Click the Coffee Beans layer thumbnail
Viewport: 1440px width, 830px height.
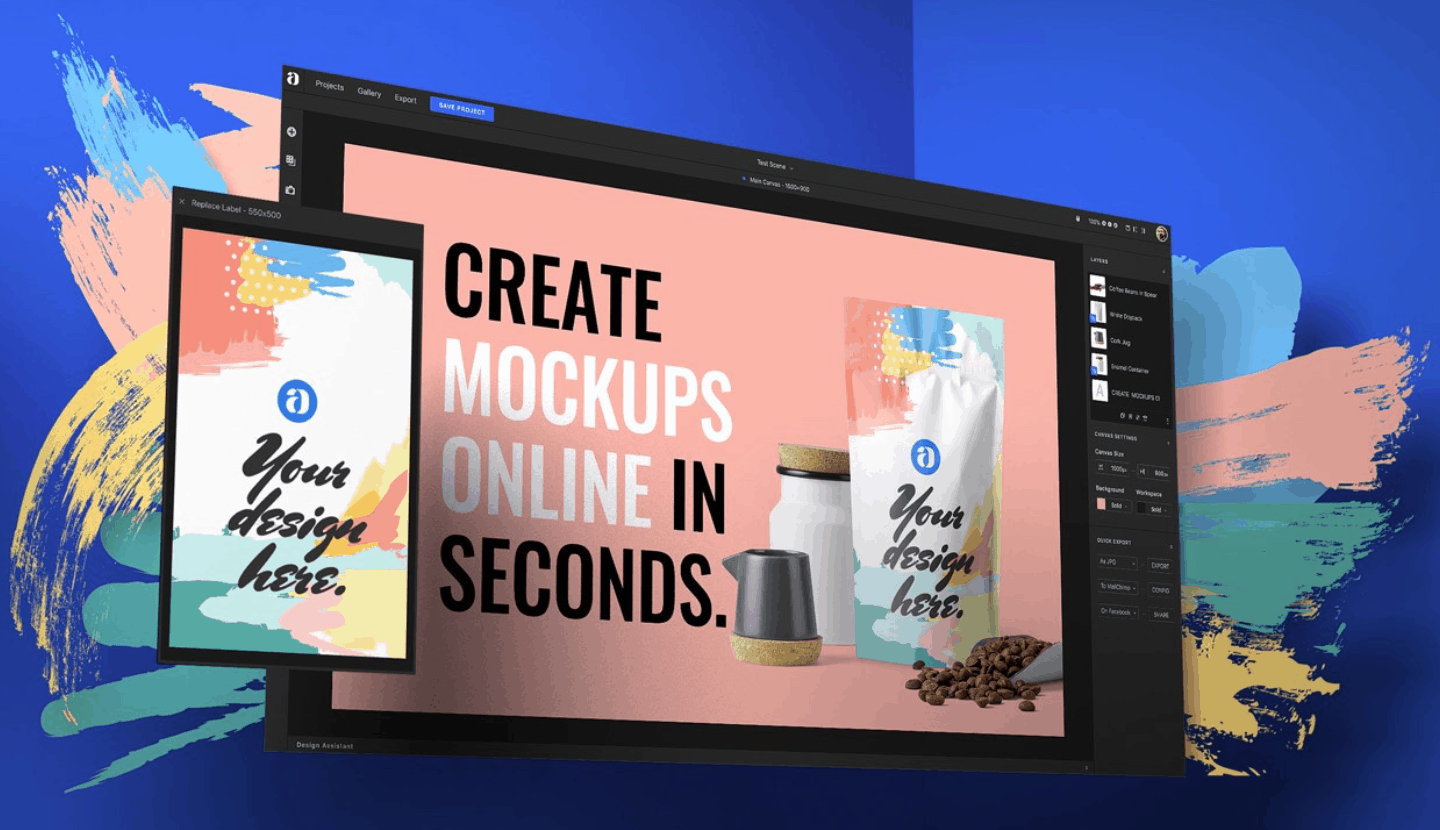[x=1098, y=286]
